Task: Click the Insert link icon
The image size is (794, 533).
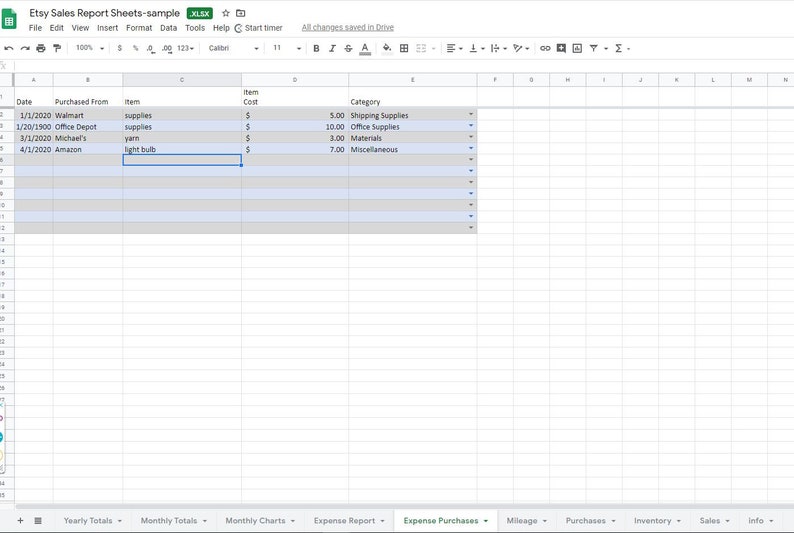Action: 545,48
